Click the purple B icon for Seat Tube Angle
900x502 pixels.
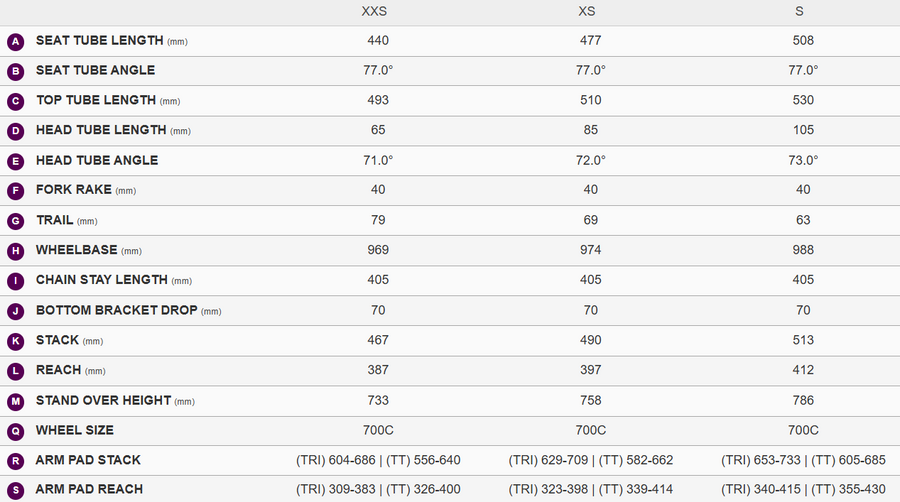(15, 72)
